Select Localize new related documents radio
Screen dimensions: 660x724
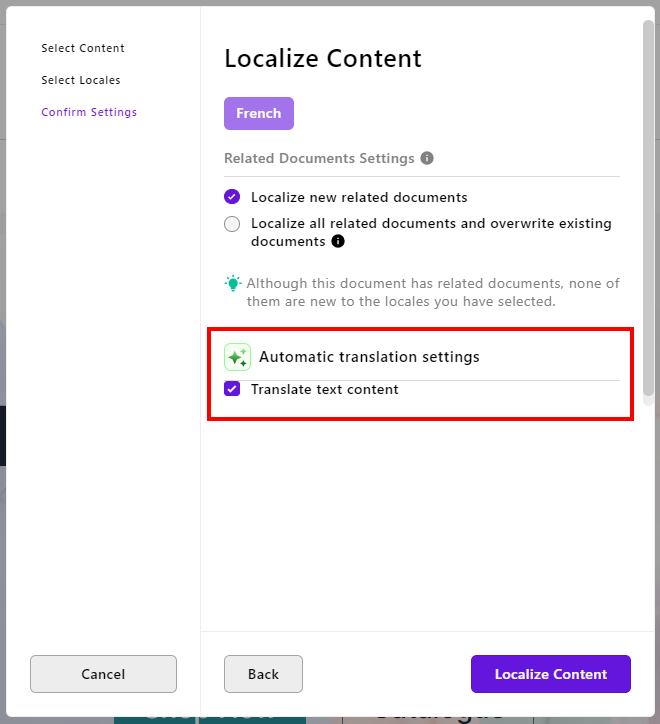[x=232, y=197]
